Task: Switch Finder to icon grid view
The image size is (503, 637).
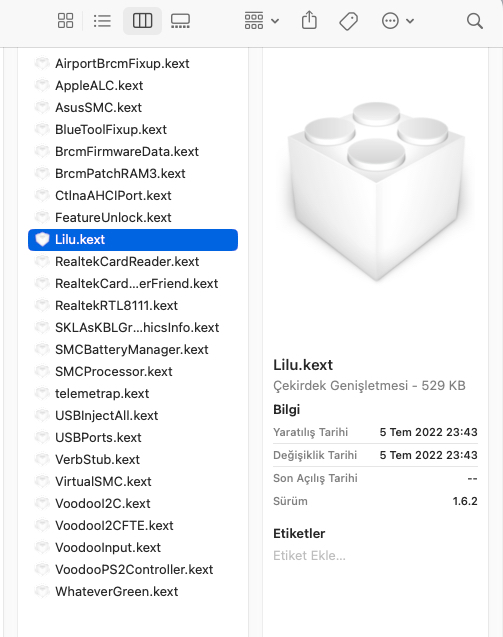Action: (x=65, y=21)
